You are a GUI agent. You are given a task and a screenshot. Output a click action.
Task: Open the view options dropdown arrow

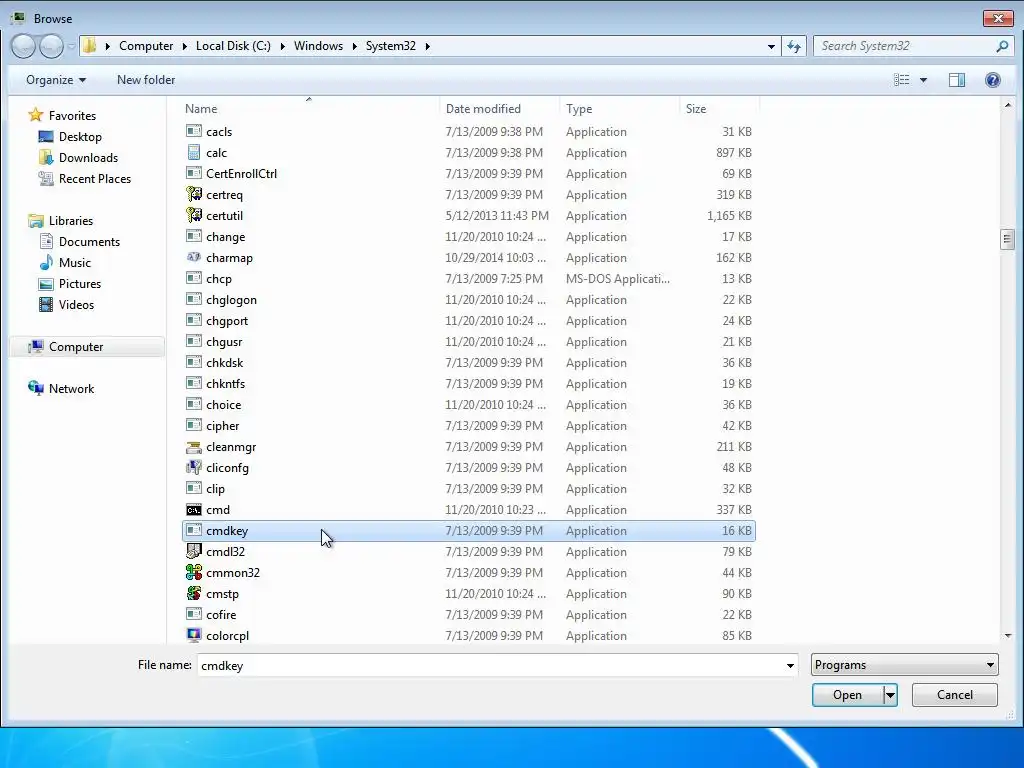pos(923,80)
